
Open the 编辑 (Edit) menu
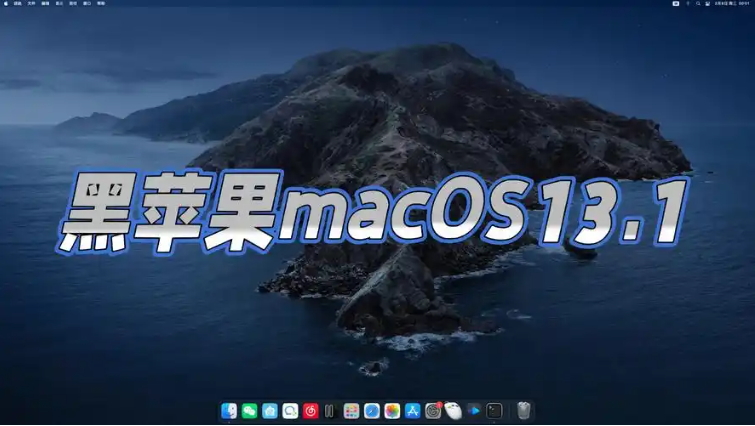pos(46,3)
